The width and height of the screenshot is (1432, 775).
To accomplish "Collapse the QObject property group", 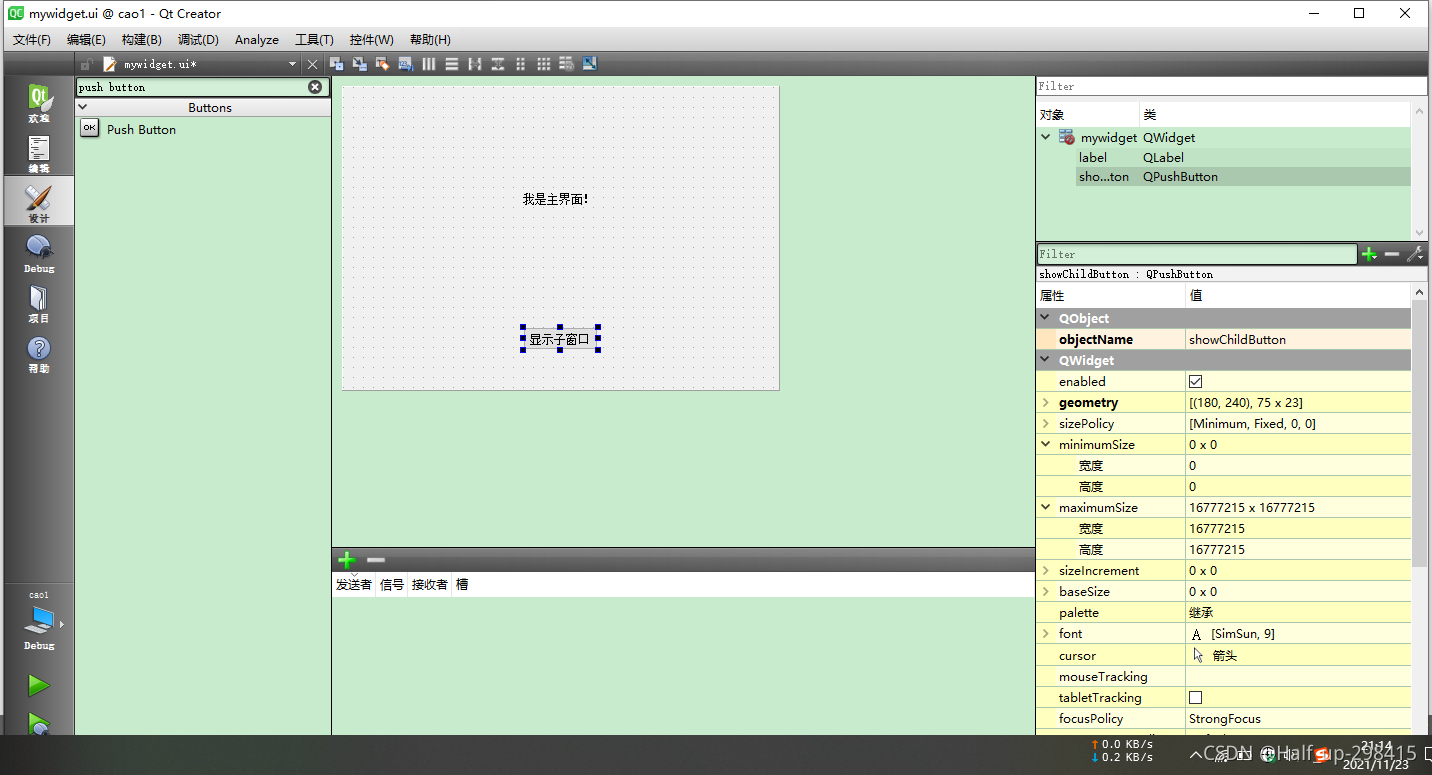I will coord(1046,318).
